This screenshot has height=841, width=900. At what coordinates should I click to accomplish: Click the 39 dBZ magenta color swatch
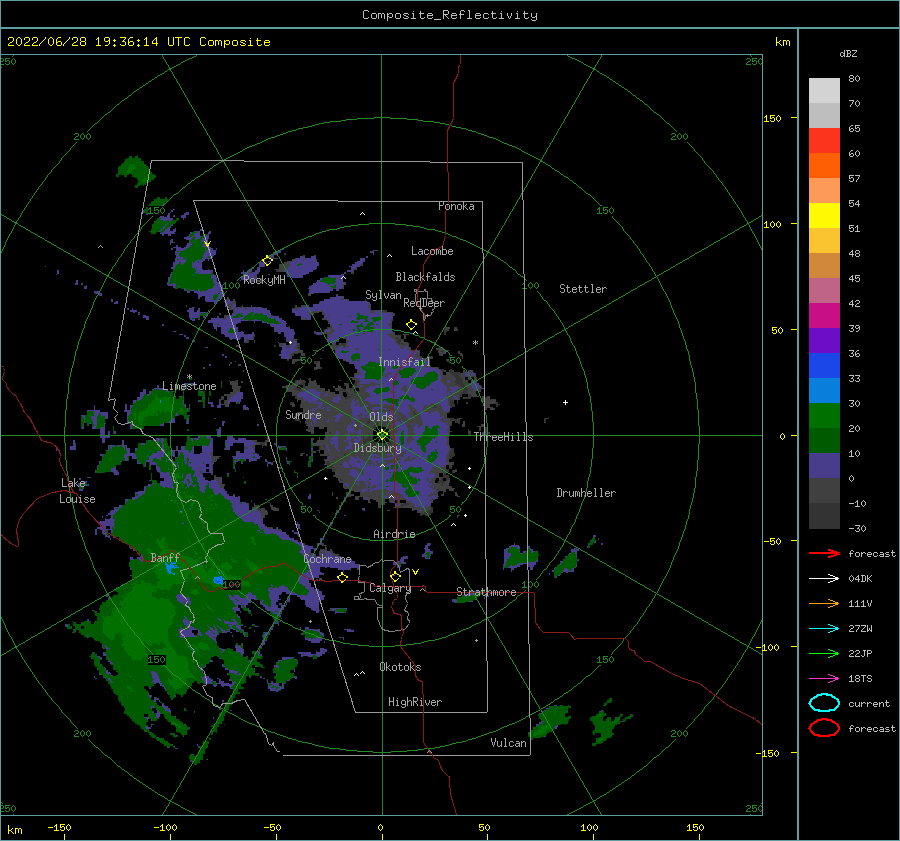pyautogui.click(x=824, y=315)
